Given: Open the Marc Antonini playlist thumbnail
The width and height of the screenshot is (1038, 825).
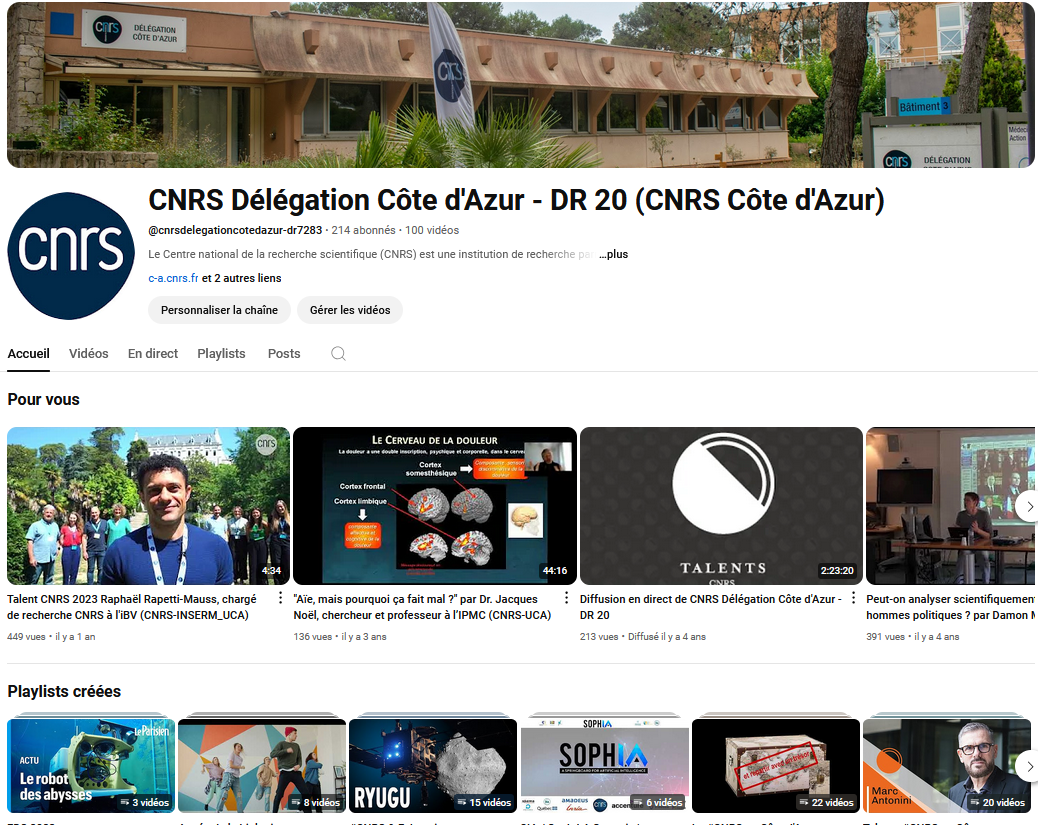Looking at the screenshot, I should tap(947, 766).
